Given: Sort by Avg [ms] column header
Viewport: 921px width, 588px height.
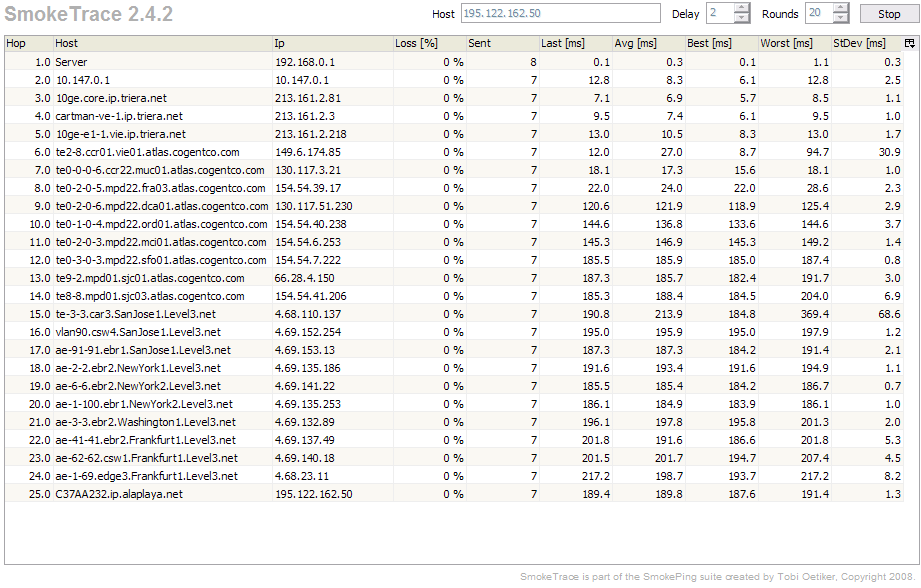Looking at the screenshot, I should [648, 43].
